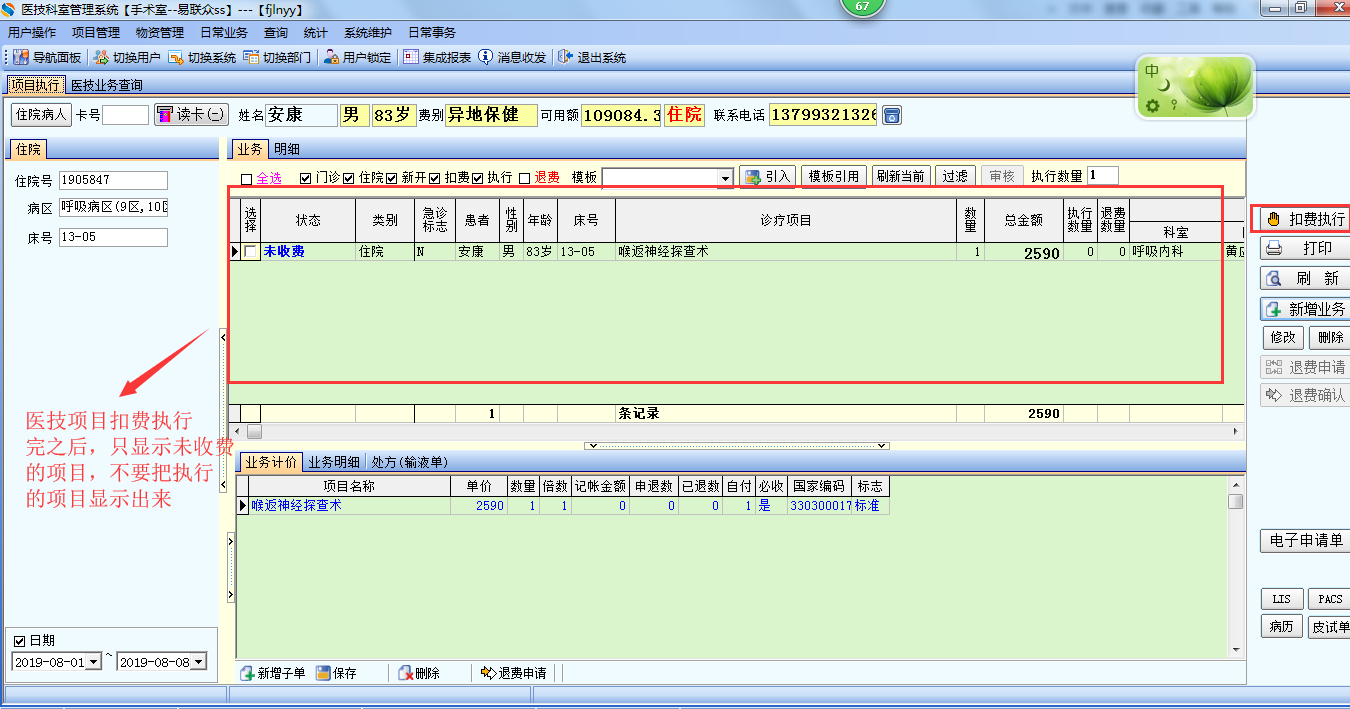Click the 电子申请单 button
Viewport: 1350px width, 709px height.
(1305, 541)
